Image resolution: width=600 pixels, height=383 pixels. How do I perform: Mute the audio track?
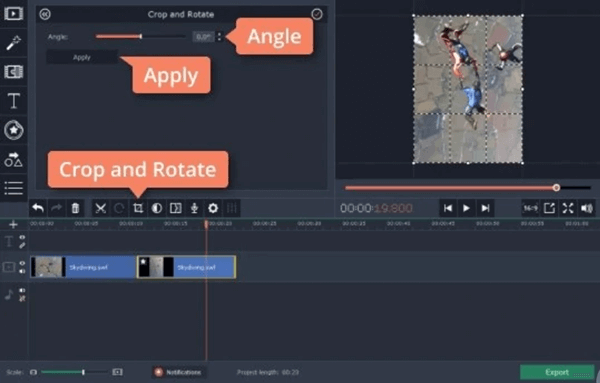[x=22, y=290]
